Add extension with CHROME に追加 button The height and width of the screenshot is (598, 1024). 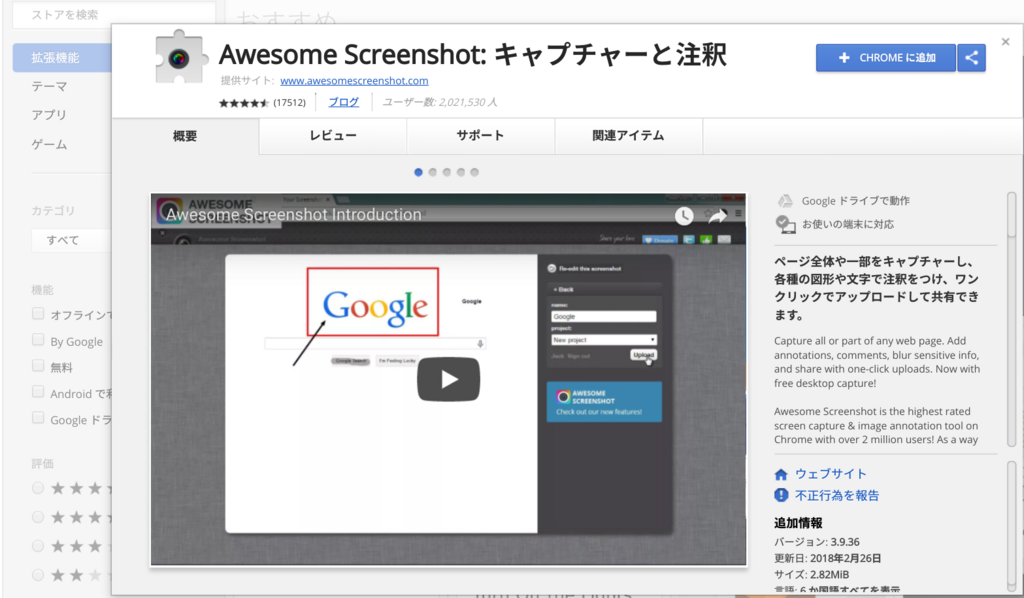point(886,57)
